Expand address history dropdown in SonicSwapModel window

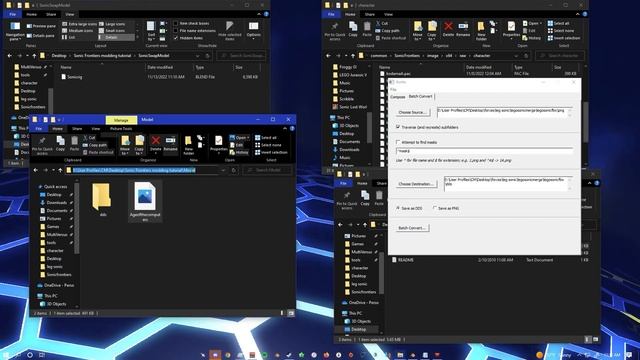[x=197, y=56]
